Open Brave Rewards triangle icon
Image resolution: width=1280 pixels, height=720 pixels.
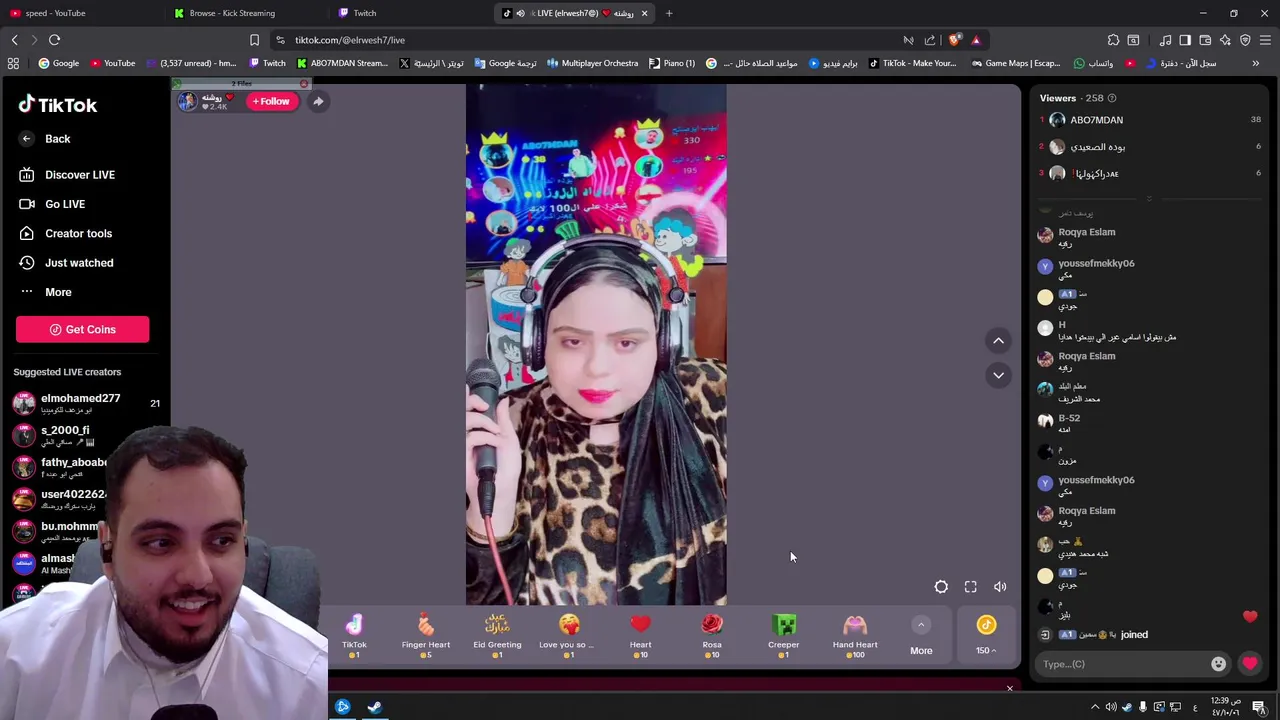coord(976,40)
